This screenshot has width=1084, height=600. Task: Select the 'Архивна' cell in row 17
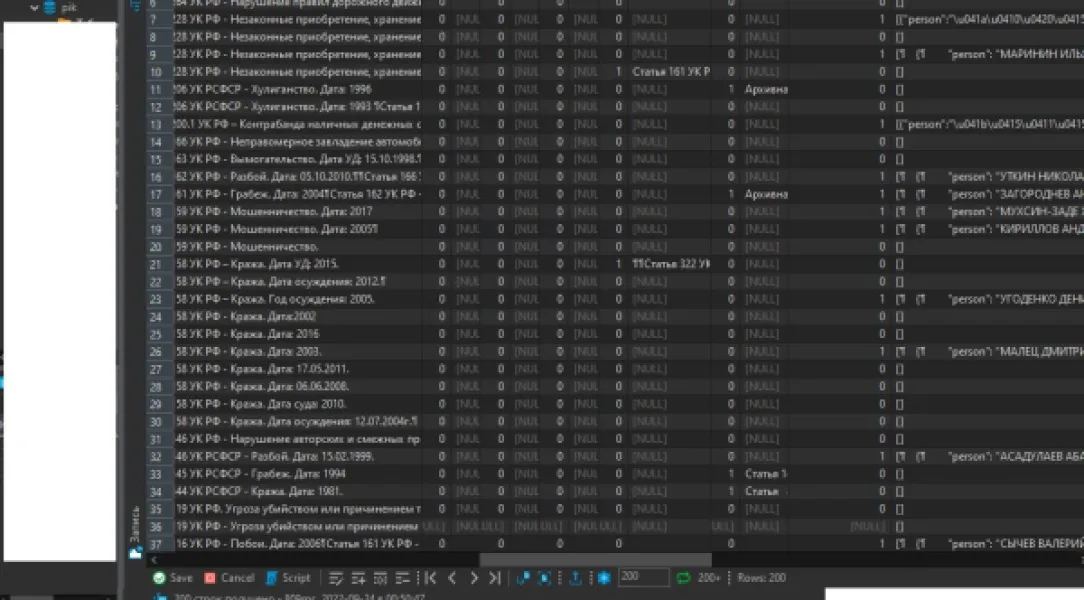[765, 194]
